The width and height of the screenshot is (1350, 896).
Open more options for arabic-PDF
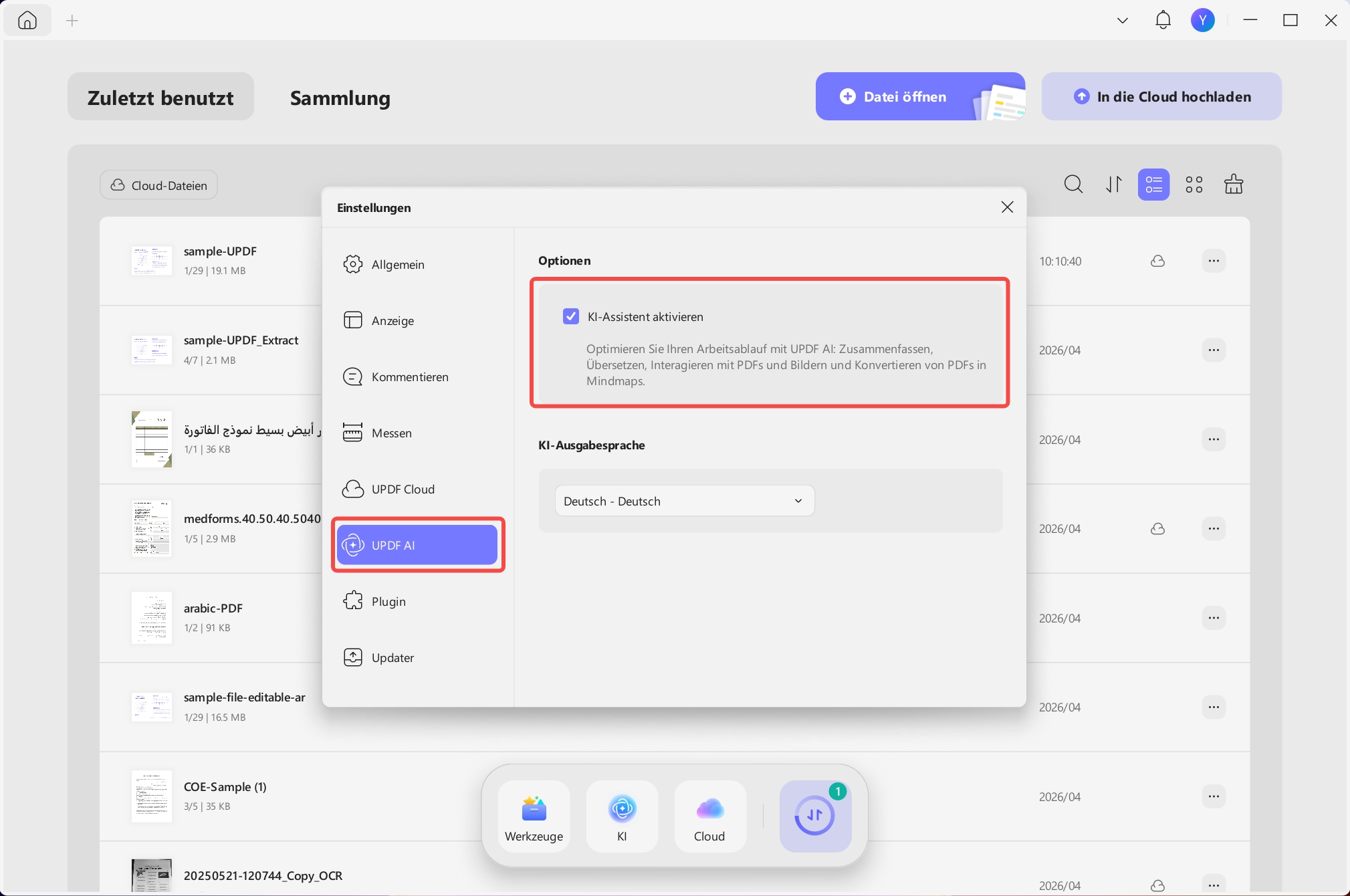point(1214,618)
